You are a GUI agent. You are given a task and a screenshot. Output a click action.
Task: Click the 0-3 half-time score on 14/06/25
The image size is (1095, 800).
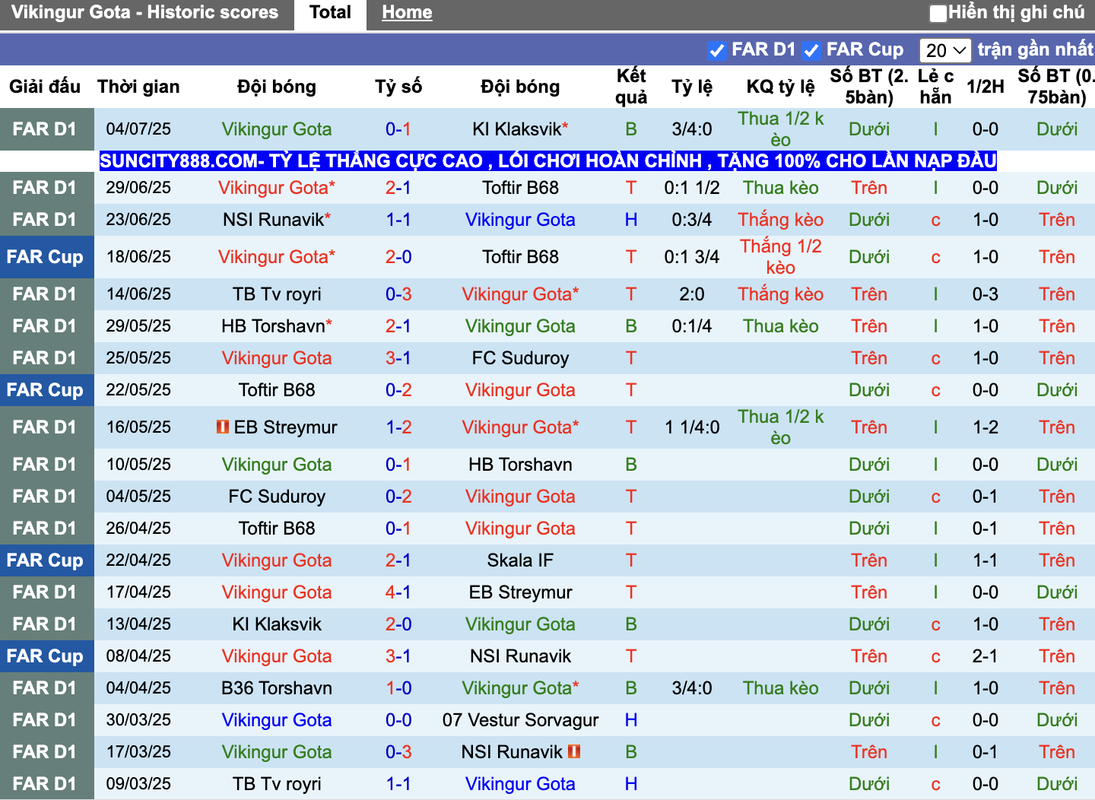coord(985,294)
